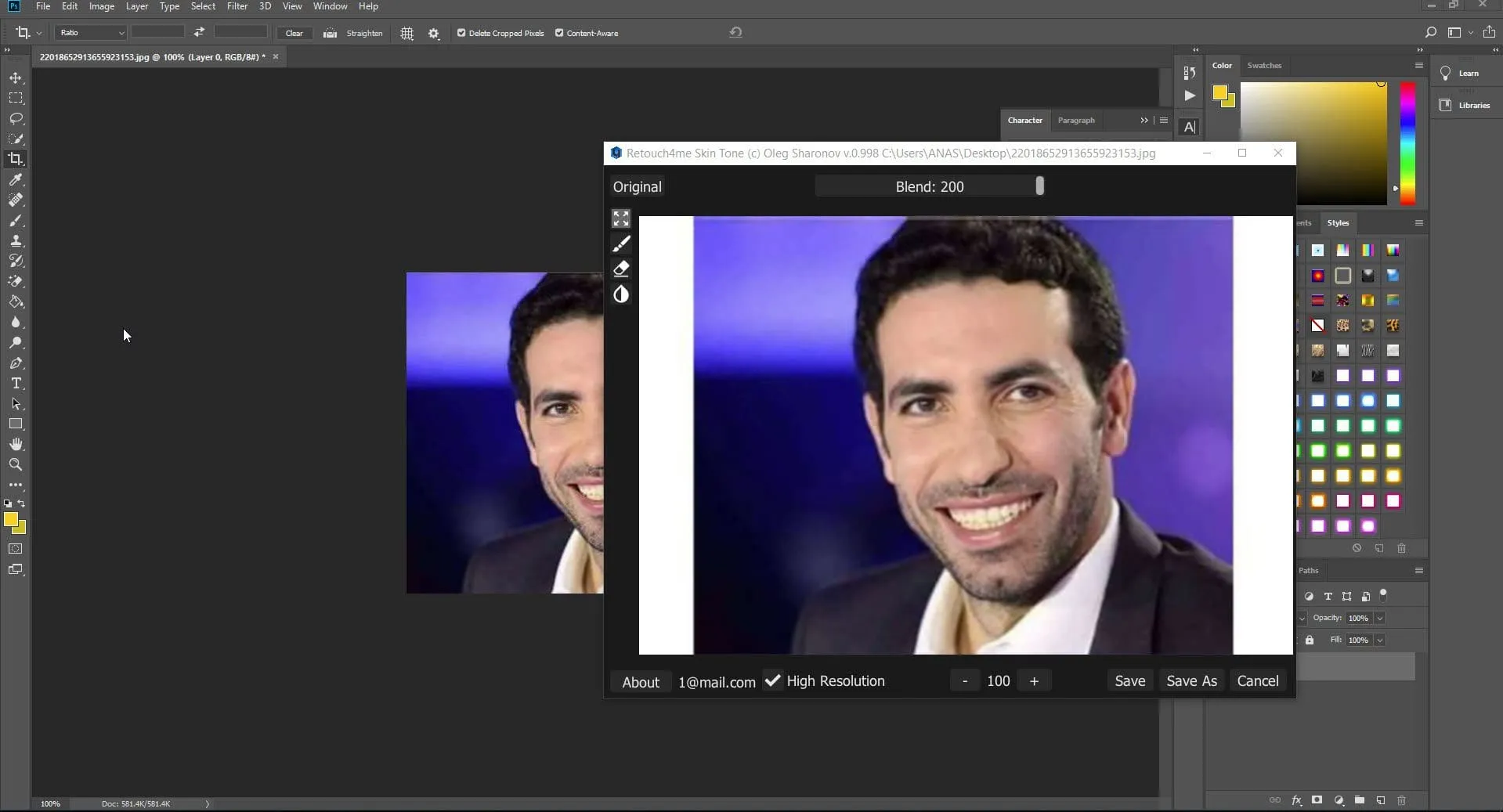Click the Clear button in the options bar
Viewport: 1503px width, 812px height.
pyautogui.click(x=294, y=33)
